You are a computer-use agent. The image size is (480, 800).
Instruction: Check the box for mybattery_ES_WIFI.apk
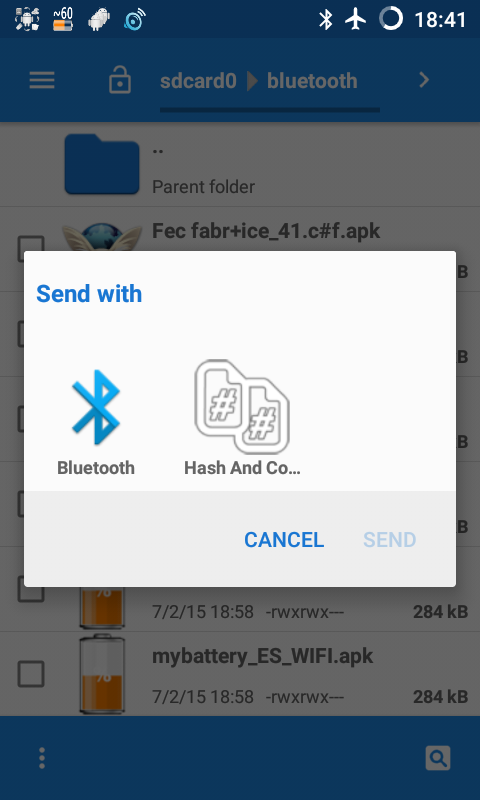[31, 673]
